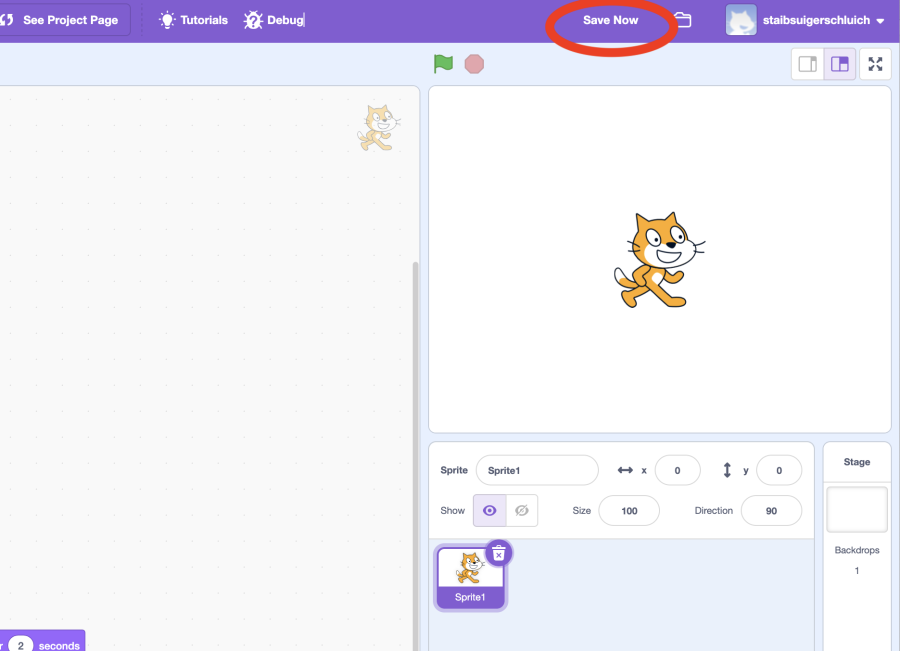
Task: Click the sprite x position field
Action: (x=677, y=470)
